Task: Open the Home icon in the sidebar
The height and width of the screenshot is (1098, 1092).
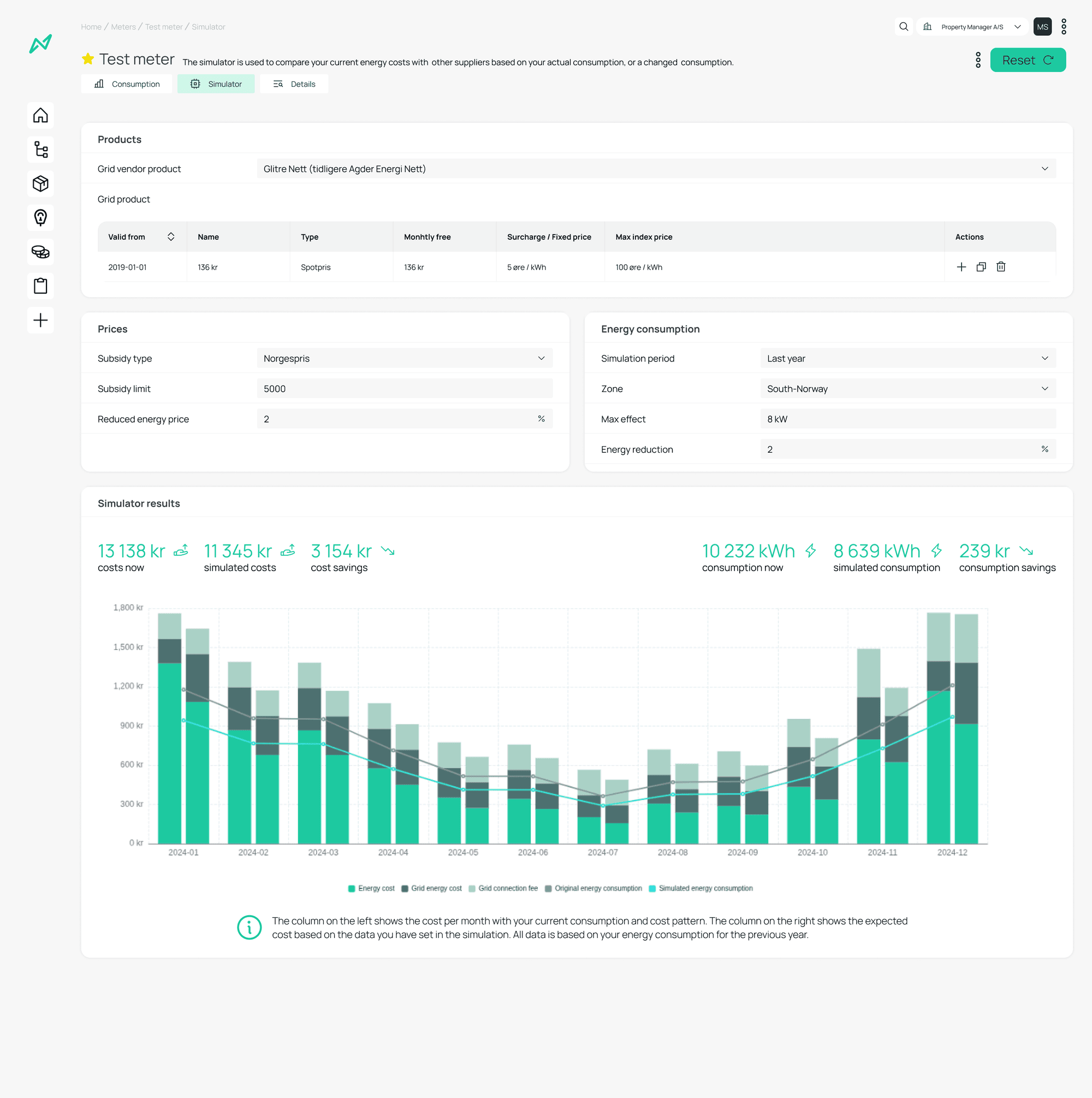Action: coord(40,115)
